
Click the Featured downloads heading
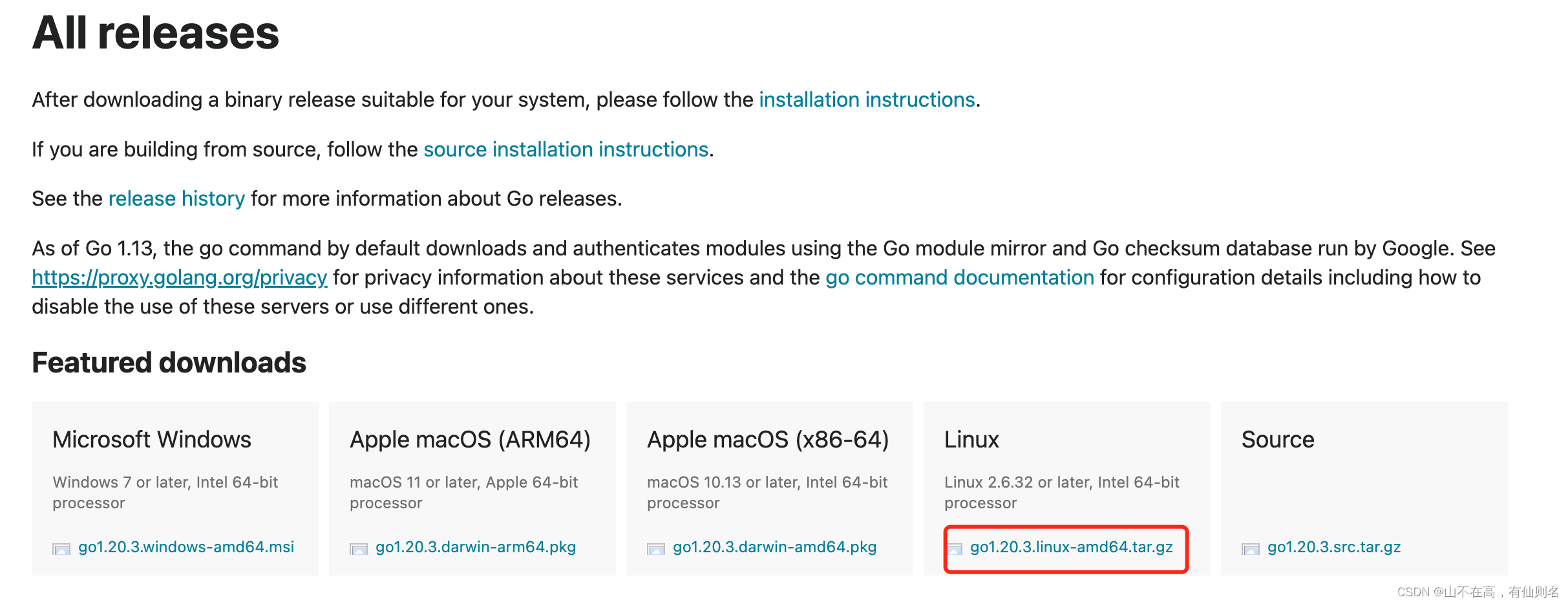coord(169,363)
